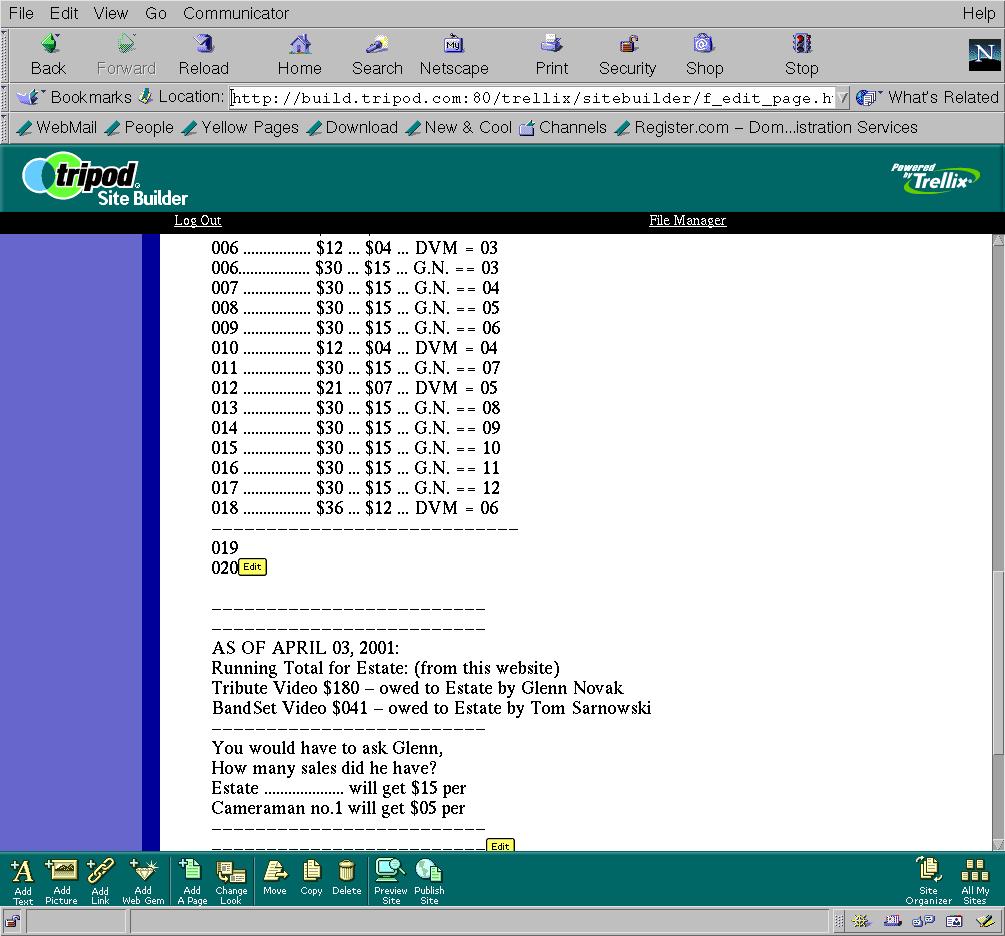
Task: Print the current page
Action: (552, 54)
